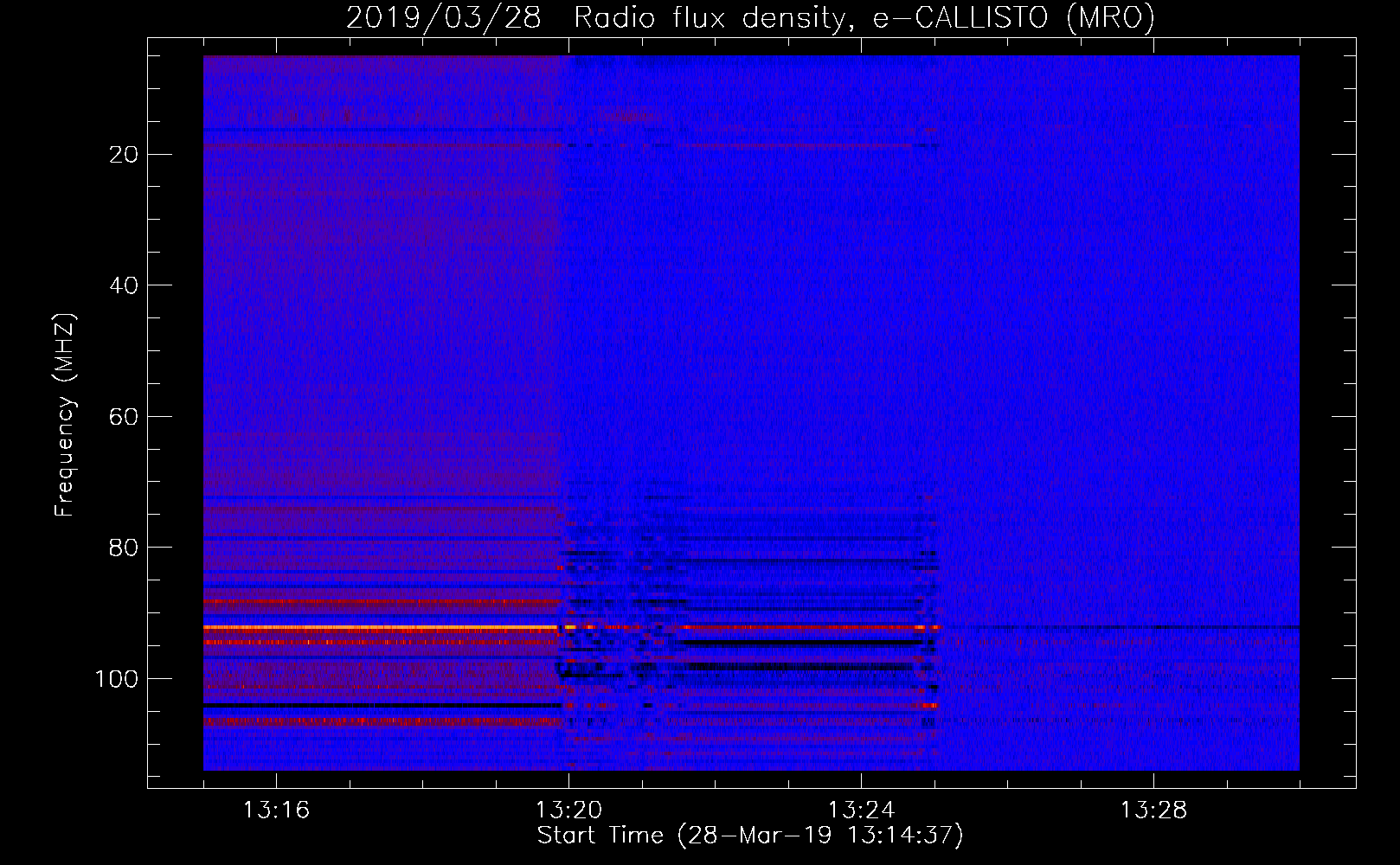Click the '13:28' time tick label

point(1153,811)
